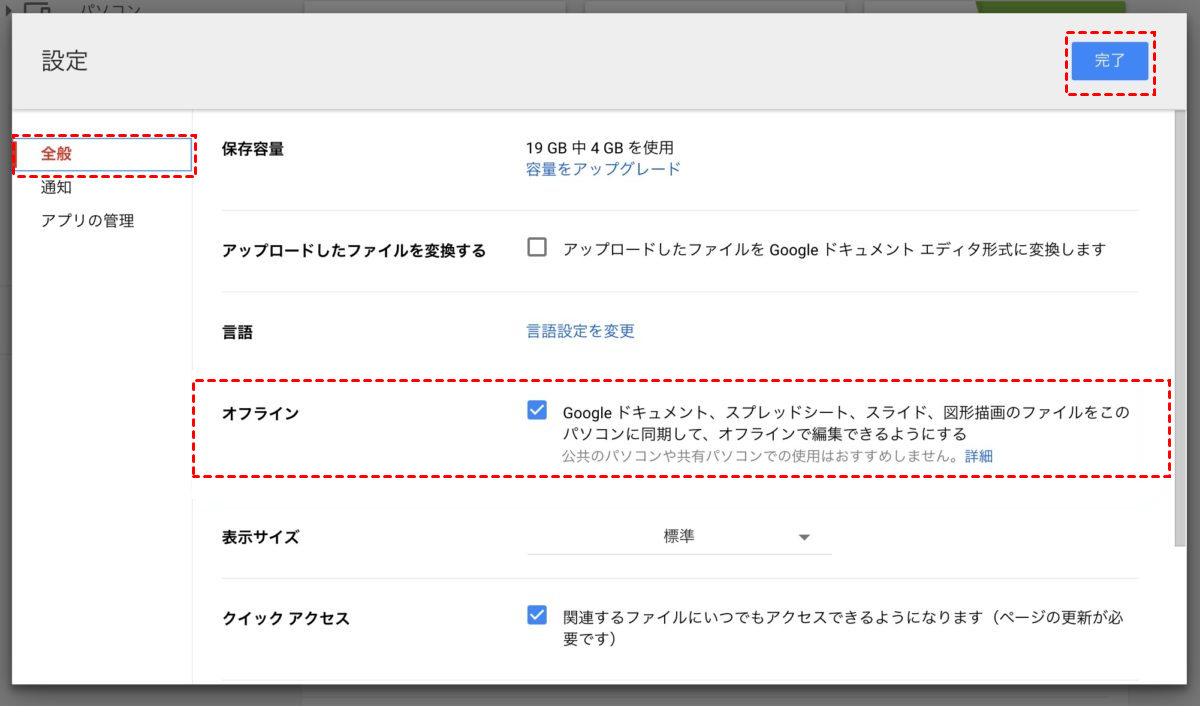Open the 表示サイズ dropdown showing 標準
This screenshot has width=1200, height=706.
pyautogui.click(x=678, y=537)
